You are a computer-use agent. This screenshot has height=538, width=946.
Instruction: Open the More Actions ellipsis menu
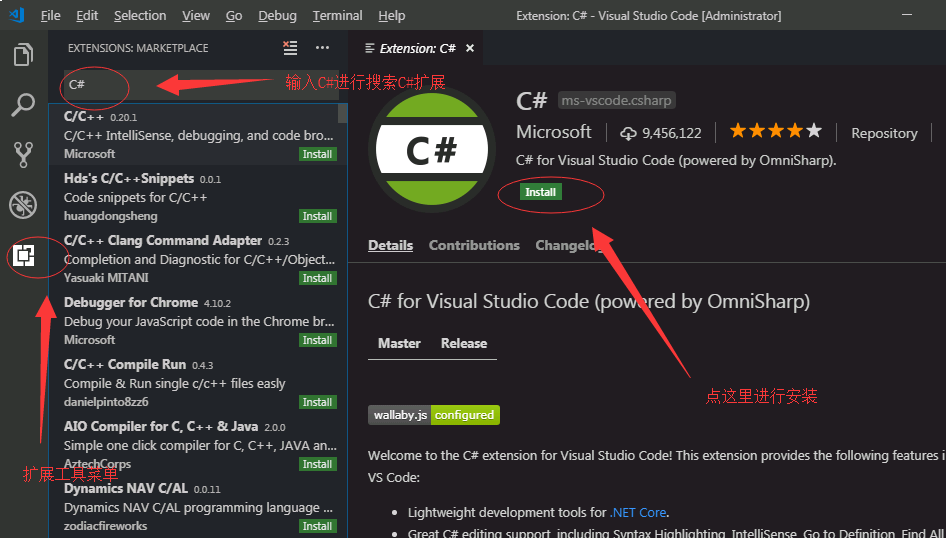coord(322,48)
